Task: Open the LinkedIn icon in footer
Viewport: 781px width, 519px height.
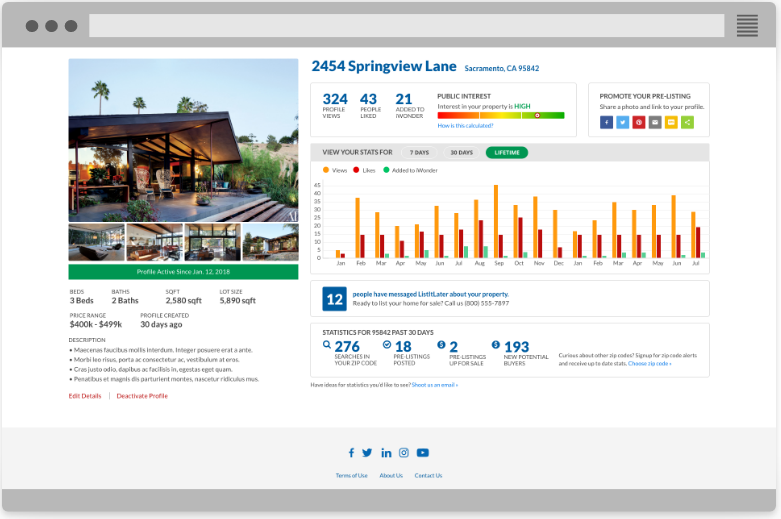Action: click(386, 453)
